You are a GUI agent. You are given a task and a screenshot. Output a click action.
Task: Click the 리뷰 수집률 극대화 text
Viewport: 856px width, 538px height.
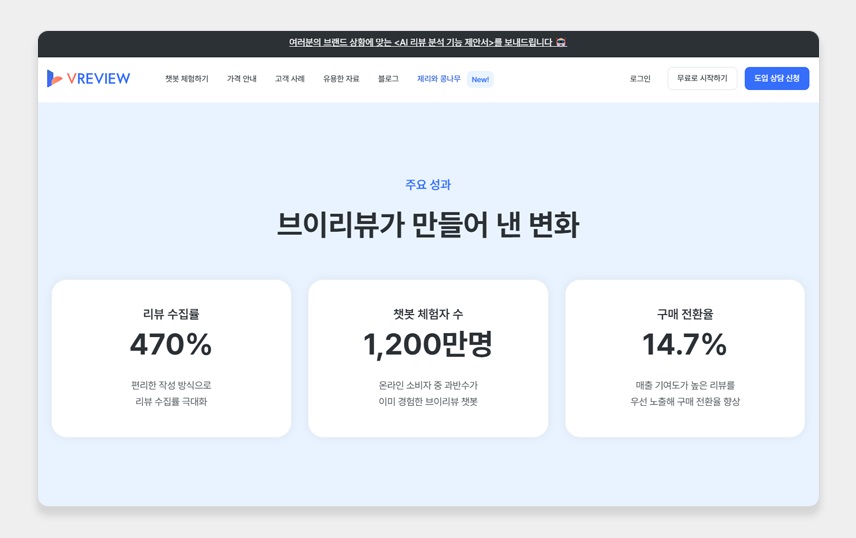[x=171, y=401]
